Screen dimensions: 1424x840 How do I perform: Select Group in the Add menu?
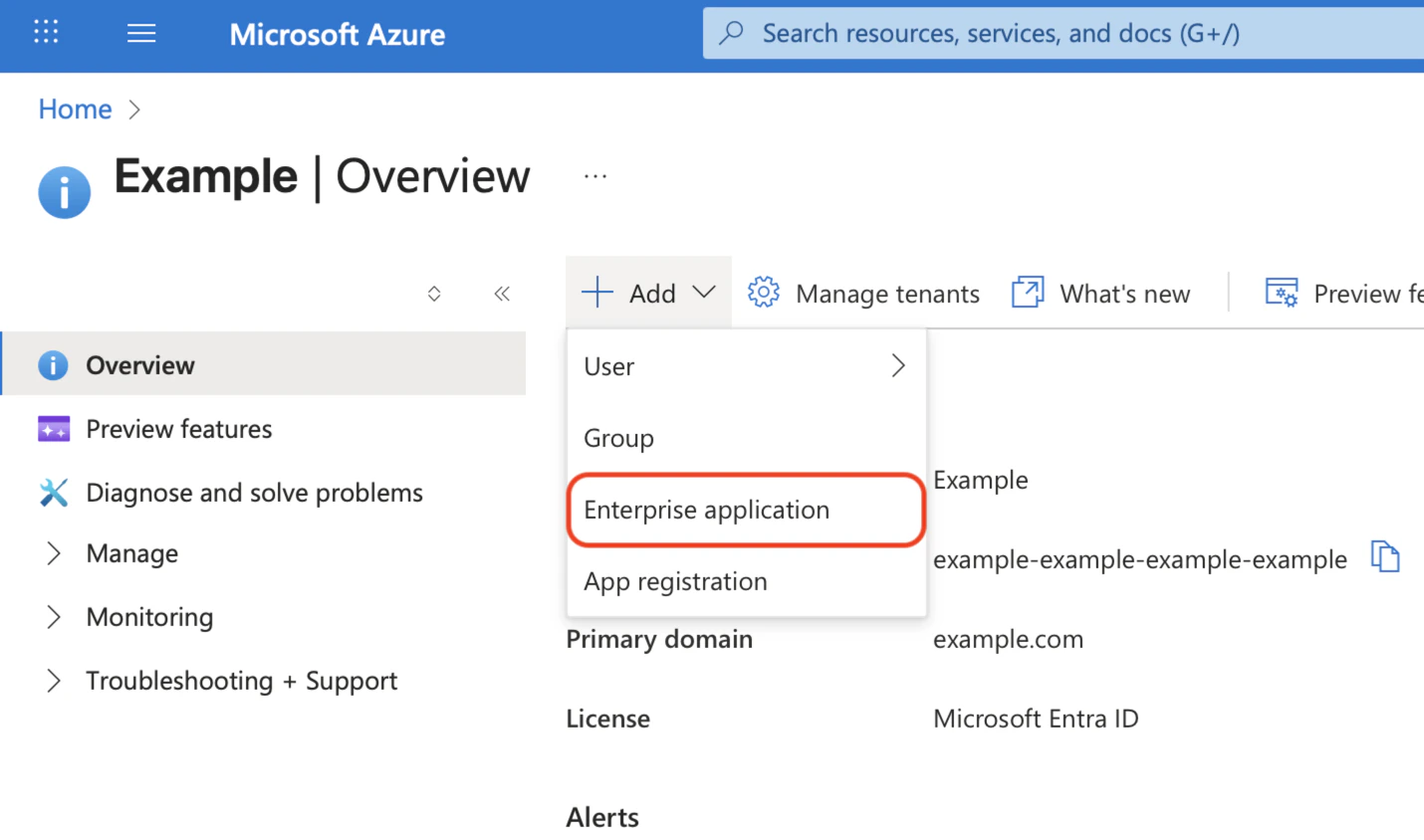(618, 438)
